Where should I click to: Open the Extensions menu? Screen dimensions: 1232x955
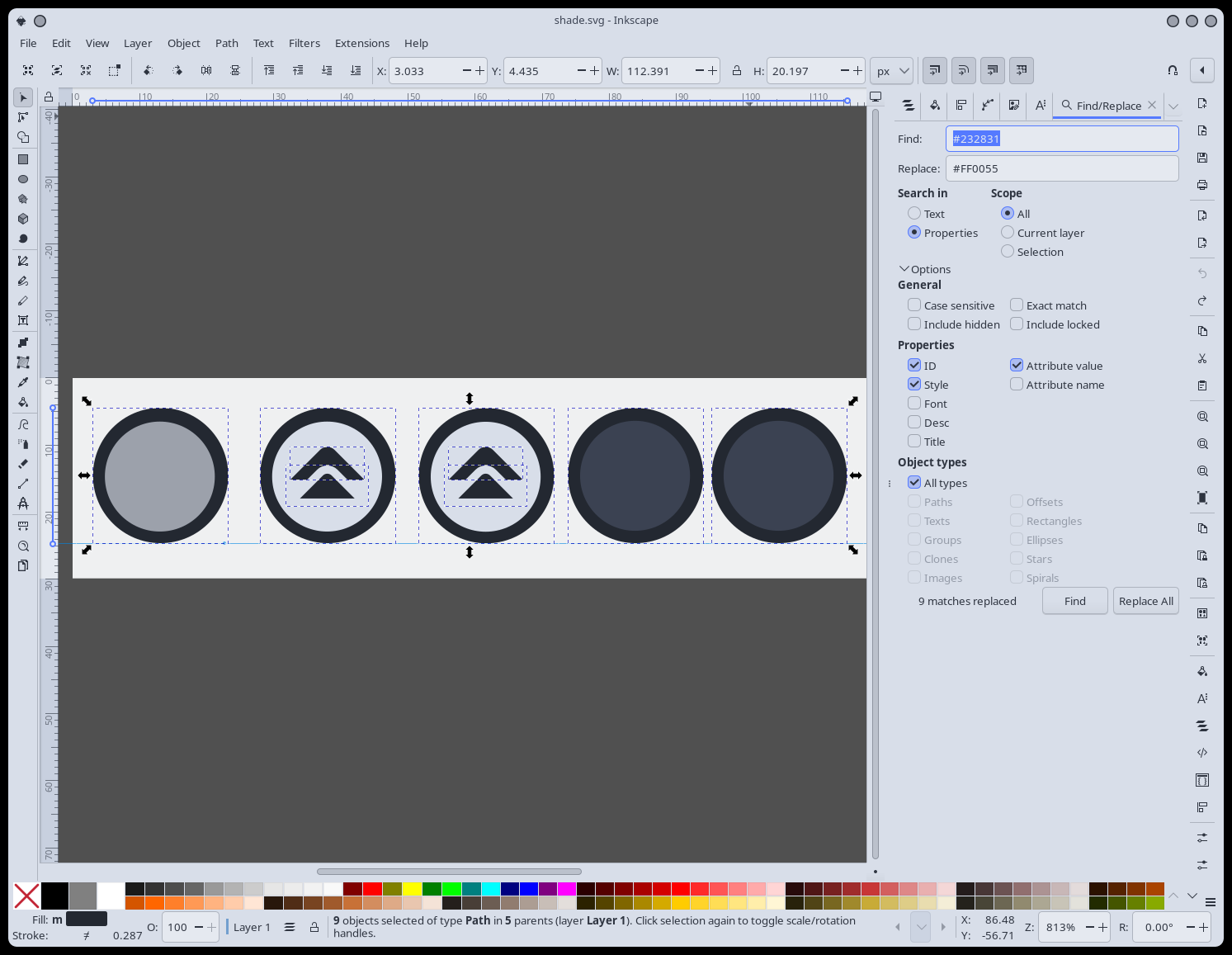click(x=361, y=43)
